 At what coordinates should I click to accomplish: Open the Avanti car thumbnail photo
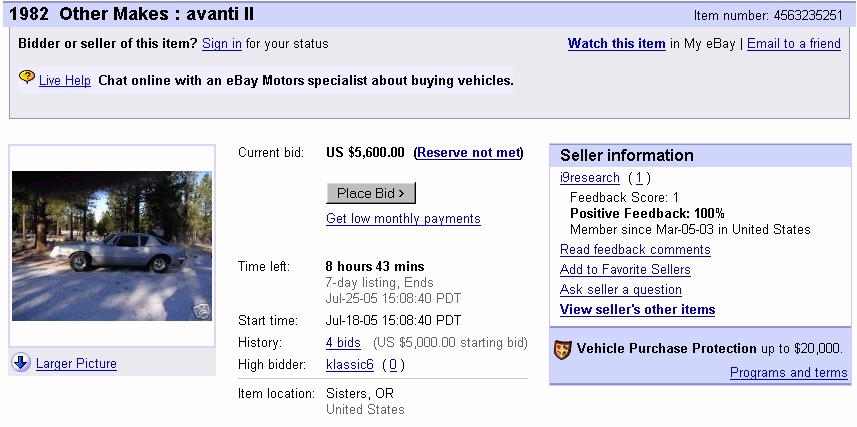point(111,246)
